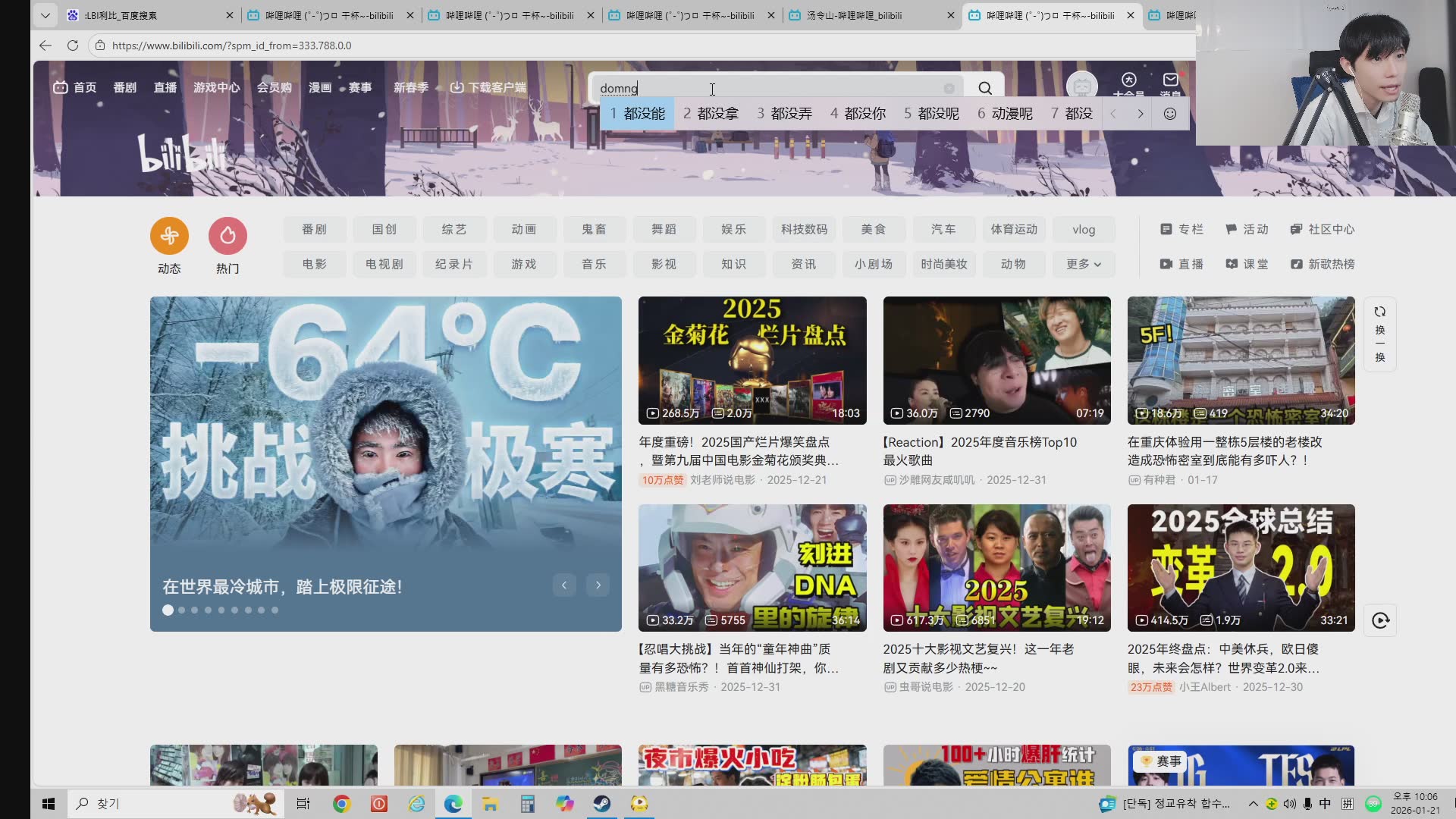Click the 换一换 refresh icon
Image resolution: width=1456 pixels, height=819 pixels.
(x=1379, y=312)
